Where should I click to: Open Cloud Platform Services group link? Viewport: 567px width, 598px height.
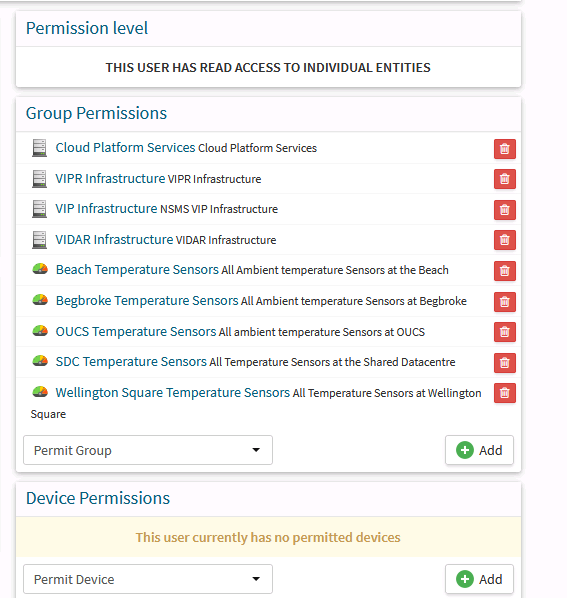point(125,148)
